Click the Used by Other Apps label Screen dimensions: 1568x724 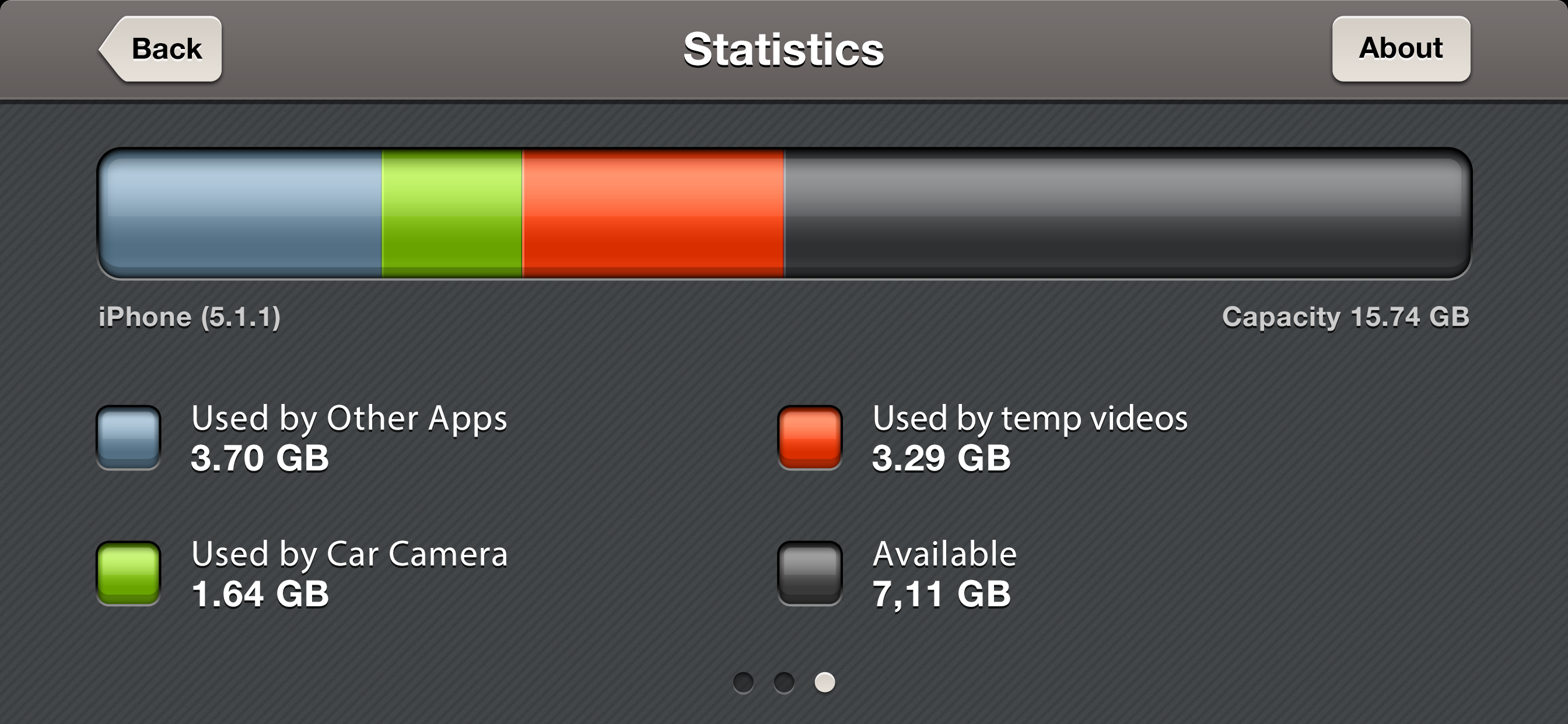(x=349, y=419)
